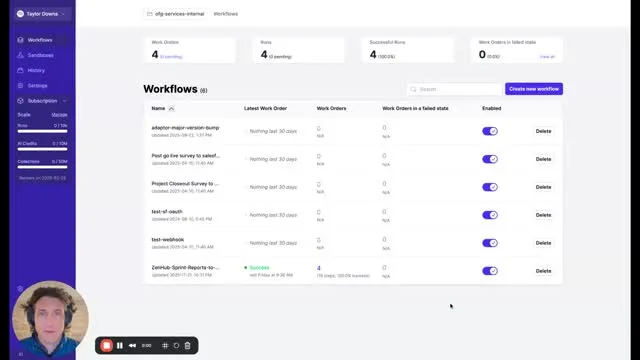The height and width of the screenshot is (360, 640).
Task: Toggle the test-sf-oauth workflow enabled switch
Action: click(490, 215)
